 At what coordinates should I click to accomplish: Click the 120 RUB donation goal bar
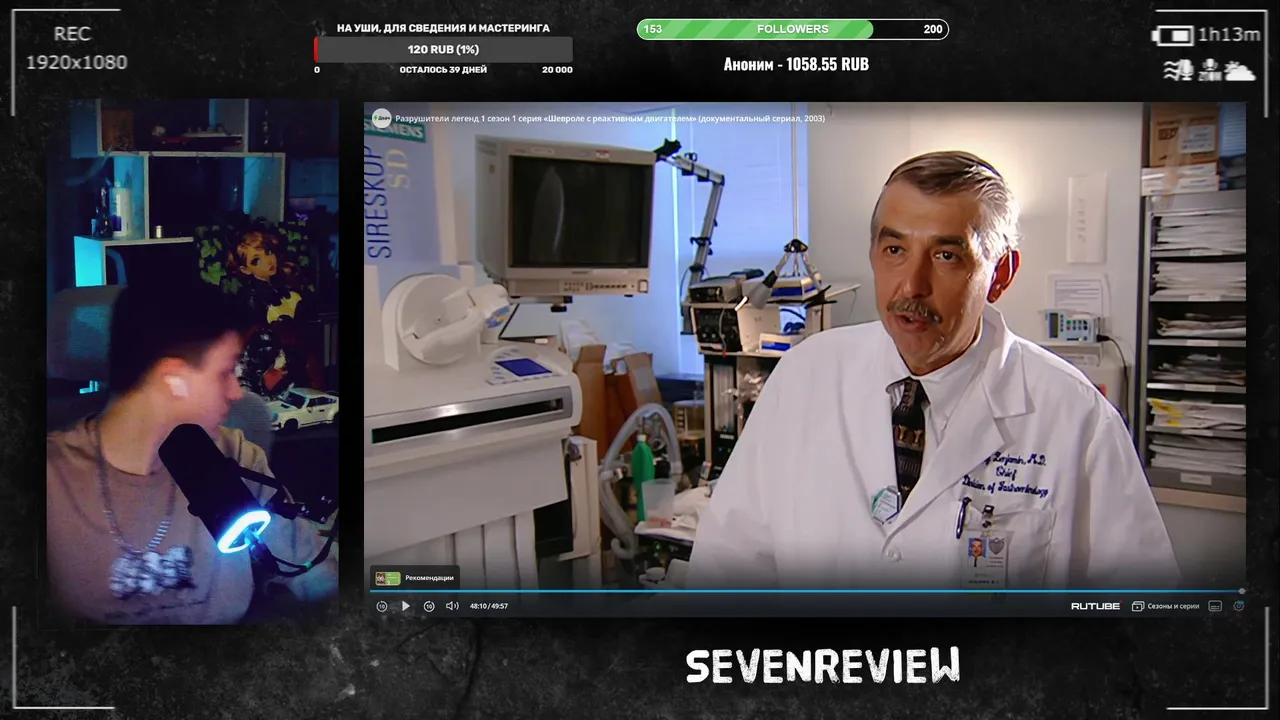[x=443, y=49]
